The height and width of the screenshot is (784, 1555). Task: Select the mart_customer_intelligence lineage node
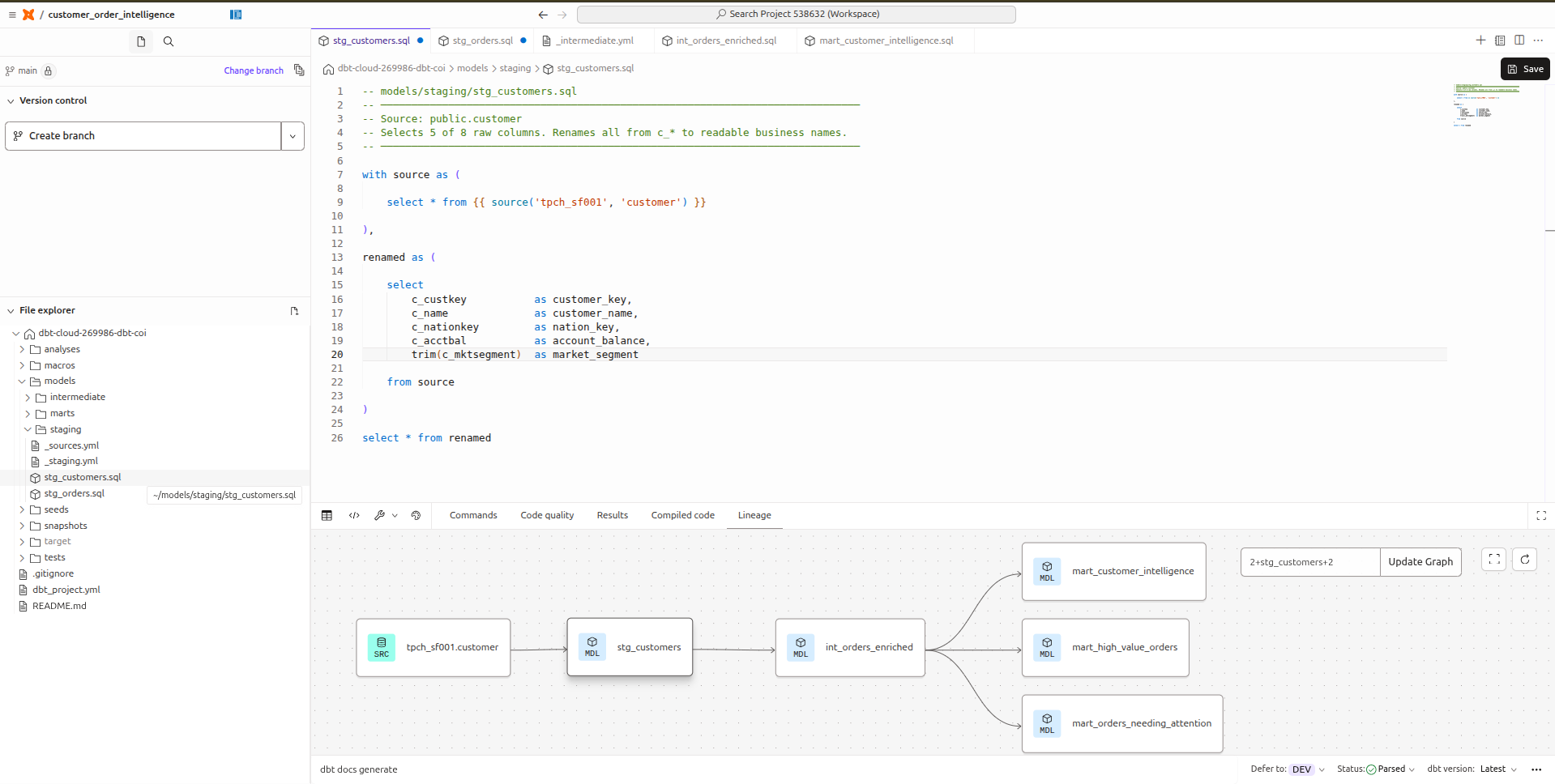click(1114, 571)
